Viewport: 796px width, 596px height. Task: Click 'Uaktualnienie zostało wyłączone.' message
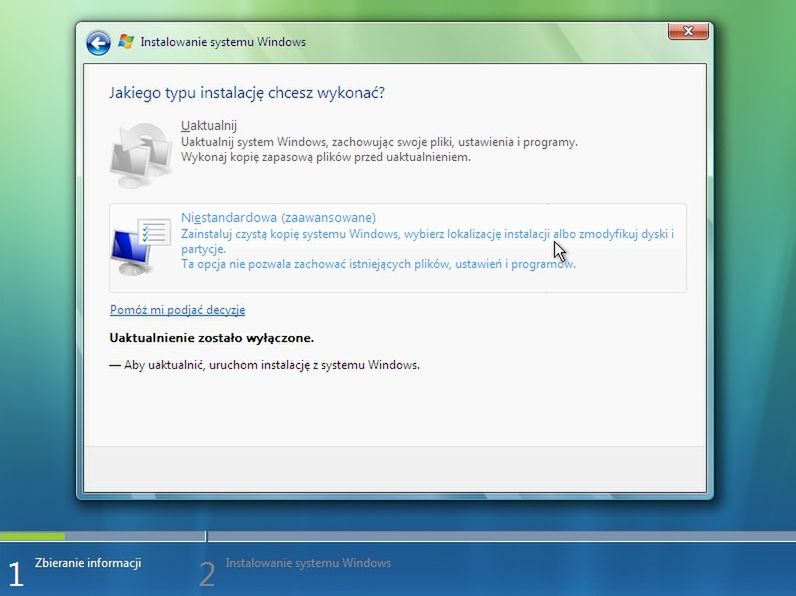[212, 338]
